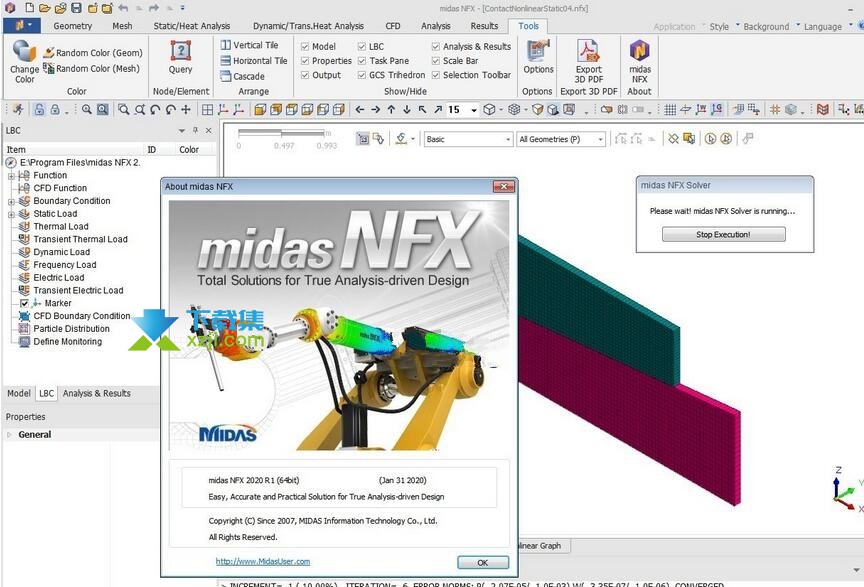The width and height of the screenshot is (864, 587).
Task: Apply Random Color (Mesh)
Action: click(91, 68)
